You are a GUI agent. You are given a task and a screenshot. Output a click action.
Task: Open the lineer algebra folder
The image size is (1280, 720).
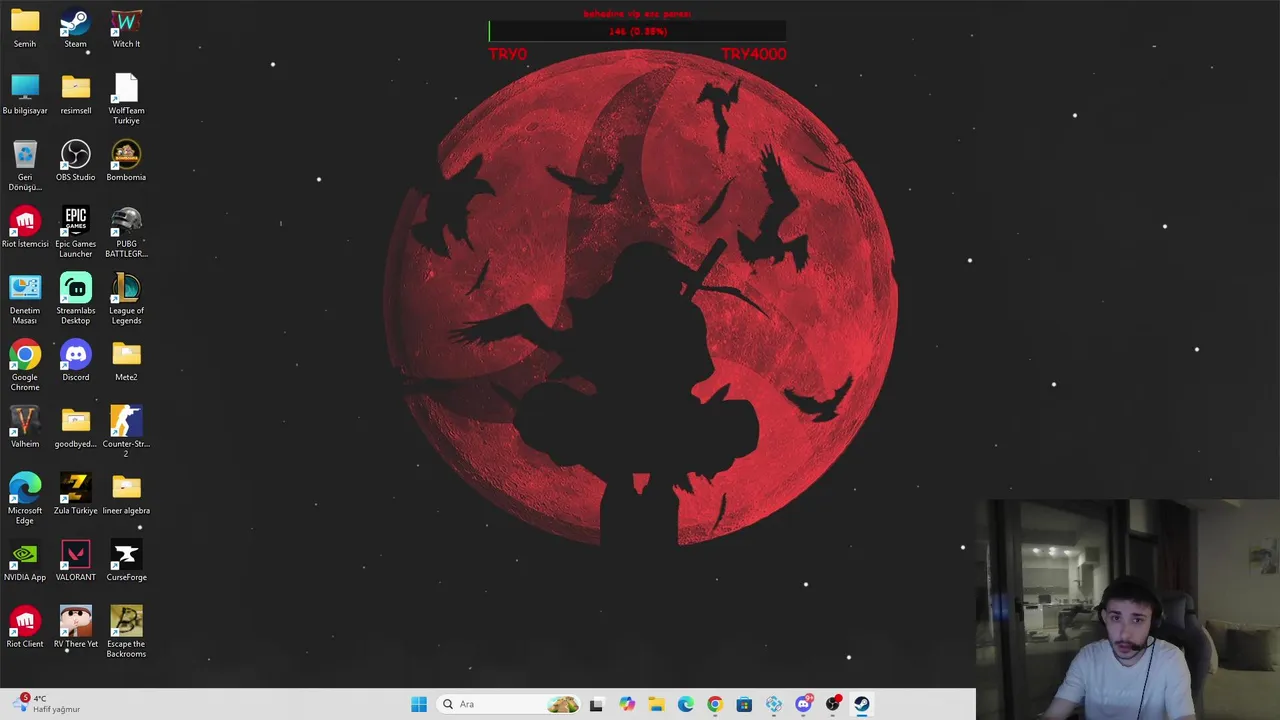coord(126,494)
